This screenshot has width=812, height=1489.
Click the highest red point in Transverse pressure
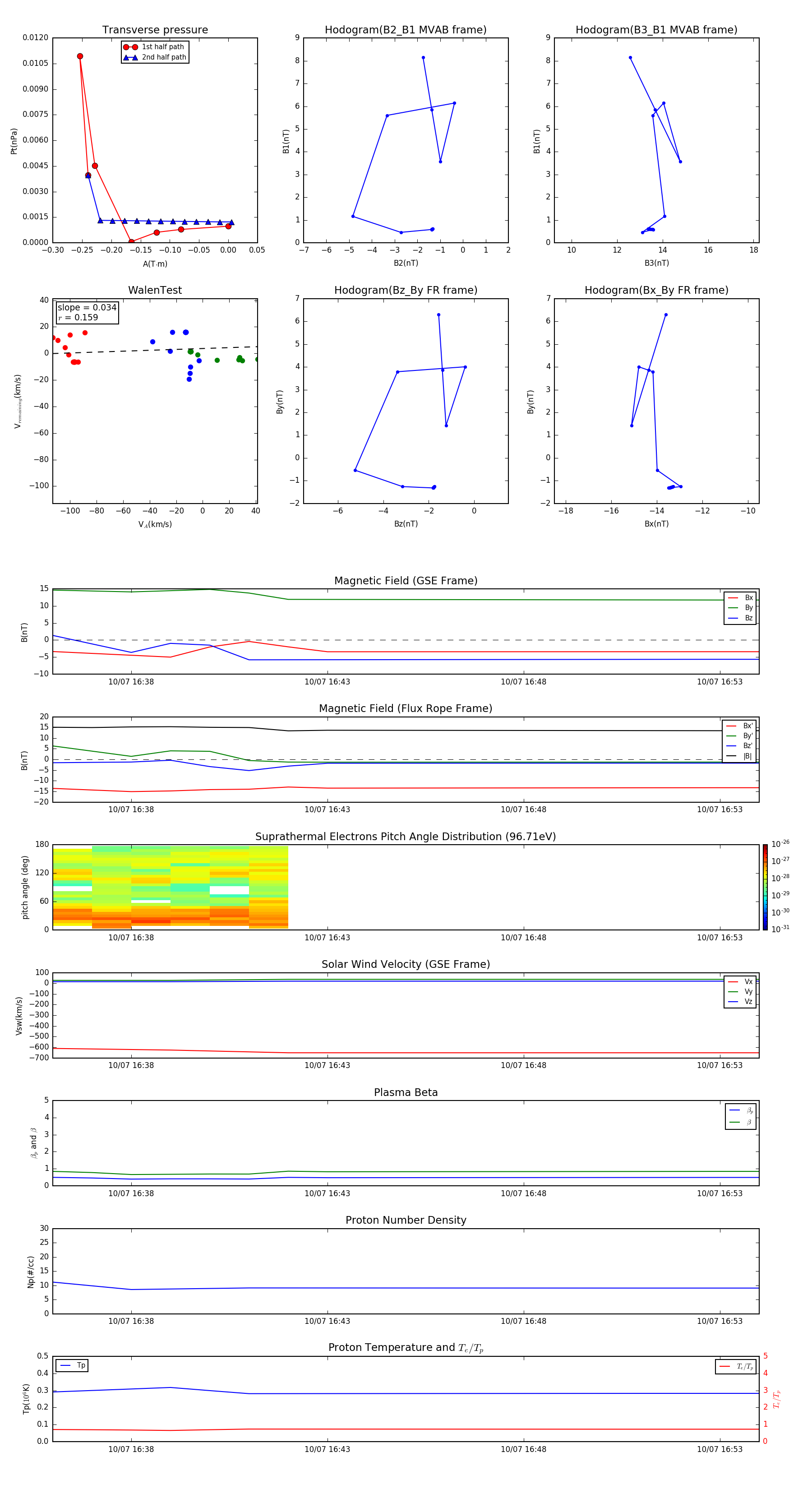(x=80, y=56)
